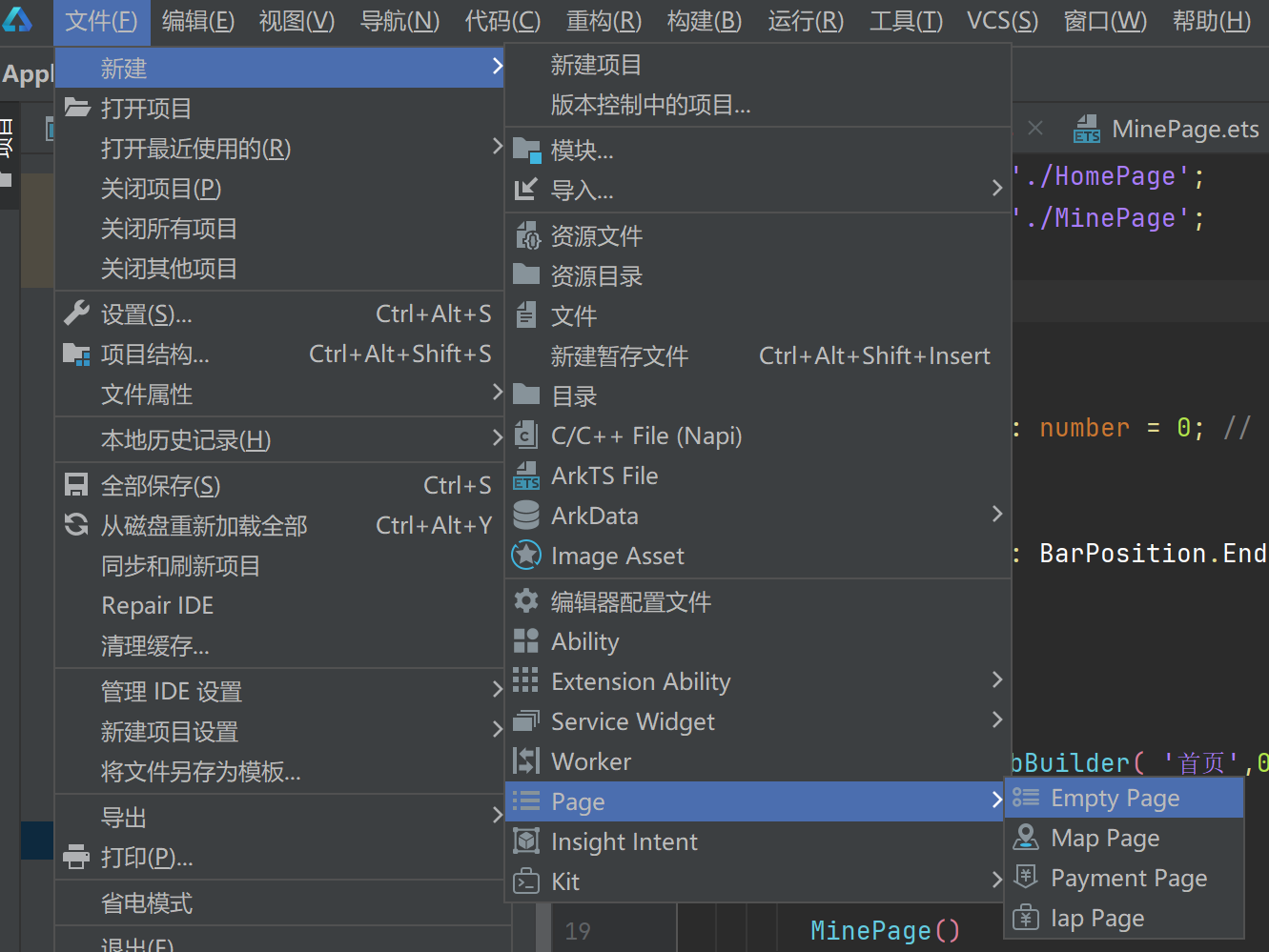Screen dimensions: 1269x952
Task: Click the Worker icon
Action: coord(526,760)
